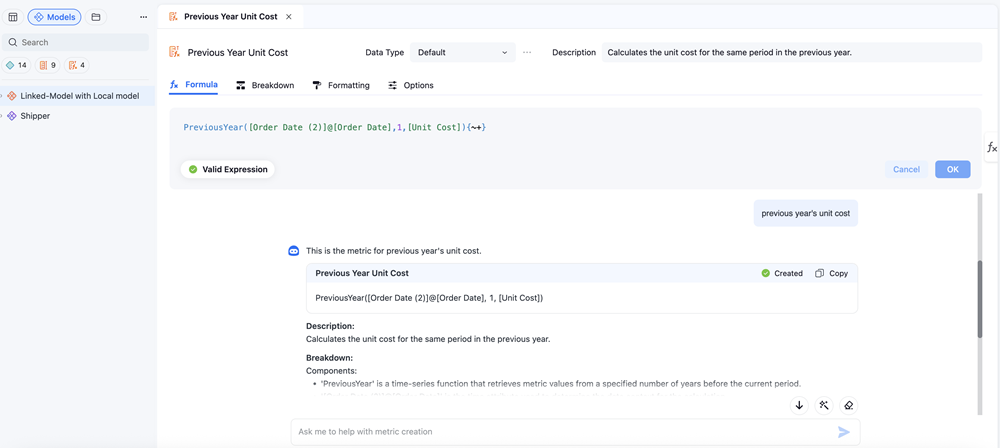Filter by the orange count 9 chip
The image size is (1000, 448).
[47, 65]
